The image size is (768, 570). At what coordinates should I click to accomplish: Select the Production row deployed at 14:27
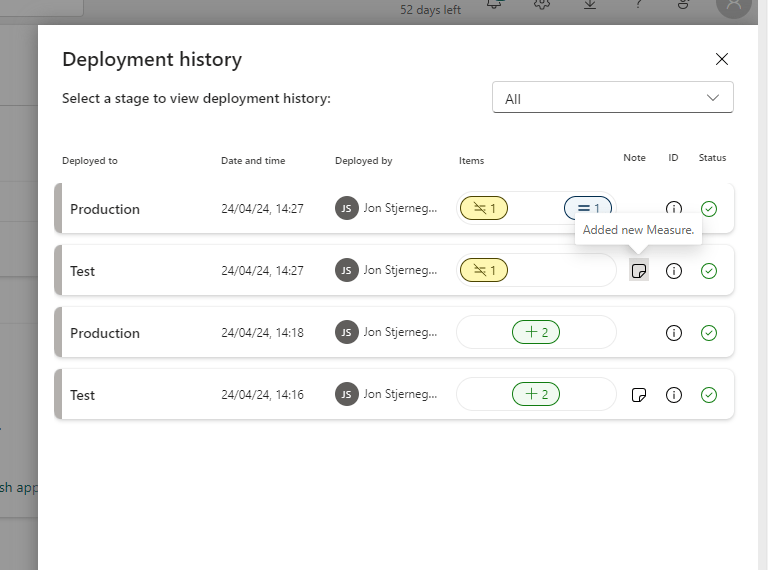click(140, 209)
